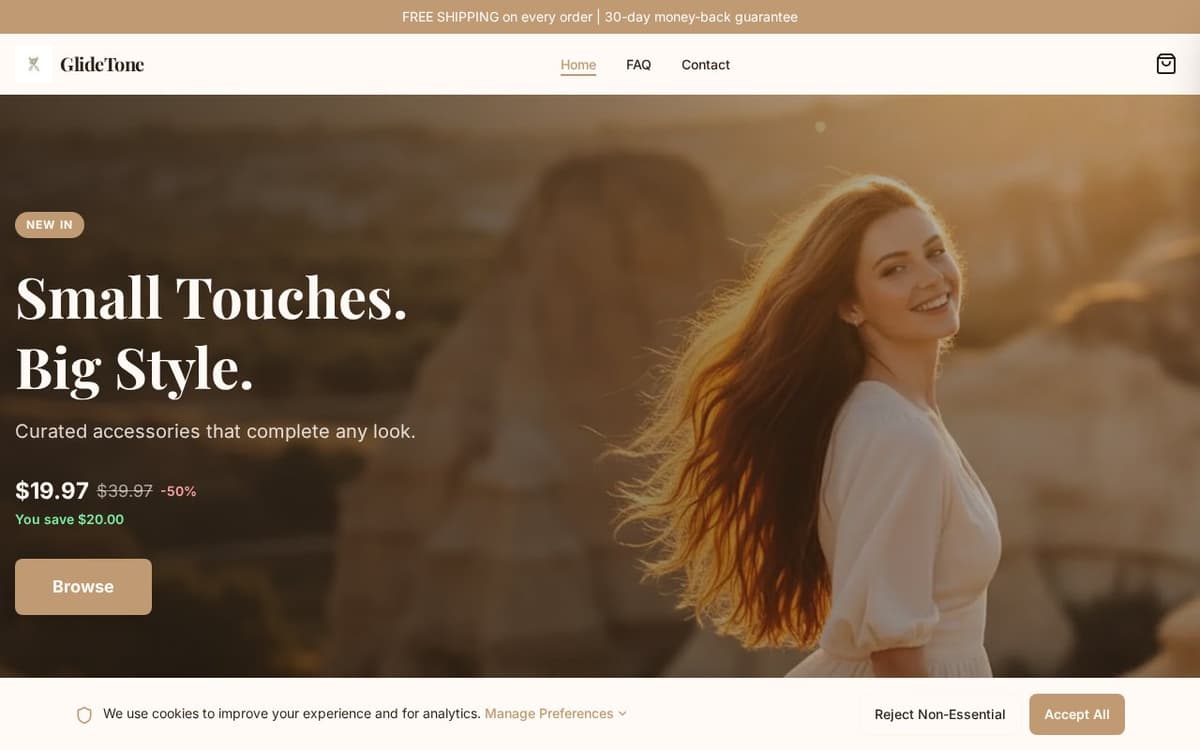The image size is (1200, 750).
Task: Select the Home navigation item
Action: tap(578, 64)
